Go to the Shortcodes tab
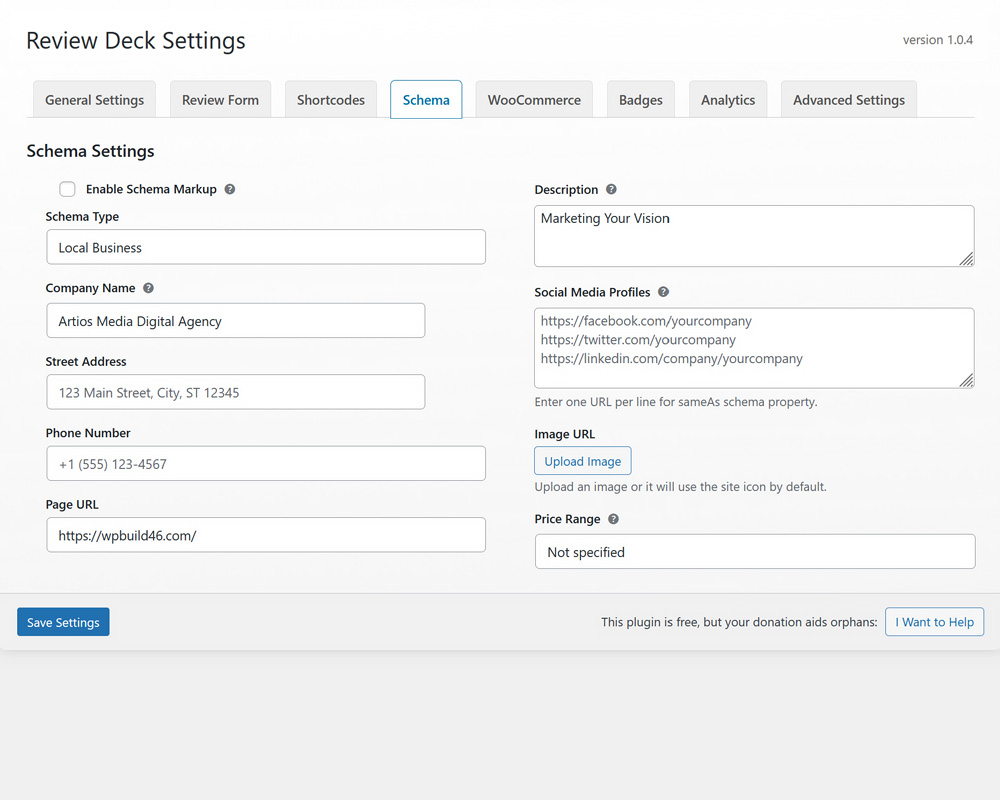Screen dimensions: 1000x800 point(330,99)
